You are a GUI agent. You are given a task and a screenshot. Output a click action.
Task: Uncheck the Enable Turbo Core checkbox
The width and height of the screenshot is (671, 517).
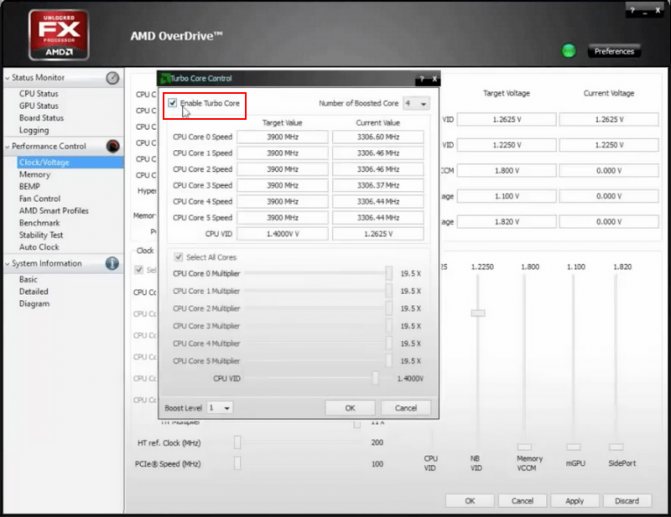click(172, 103)
